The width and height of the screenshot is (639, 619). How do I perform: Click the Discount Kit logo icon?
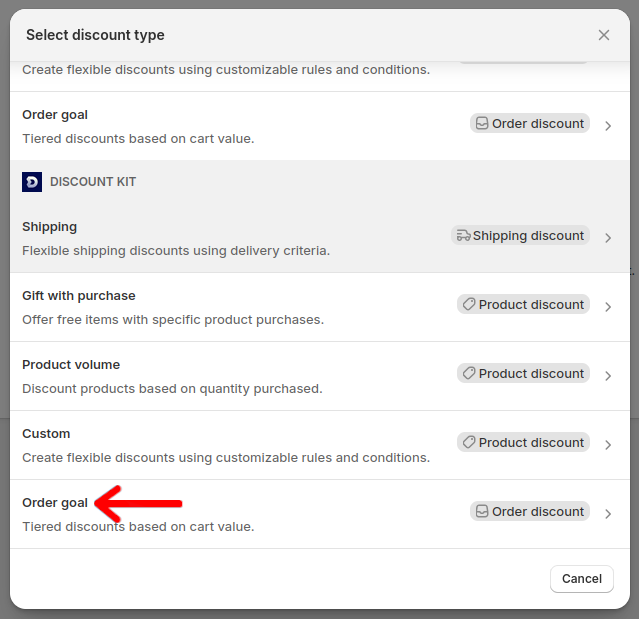tap(32, 182)
